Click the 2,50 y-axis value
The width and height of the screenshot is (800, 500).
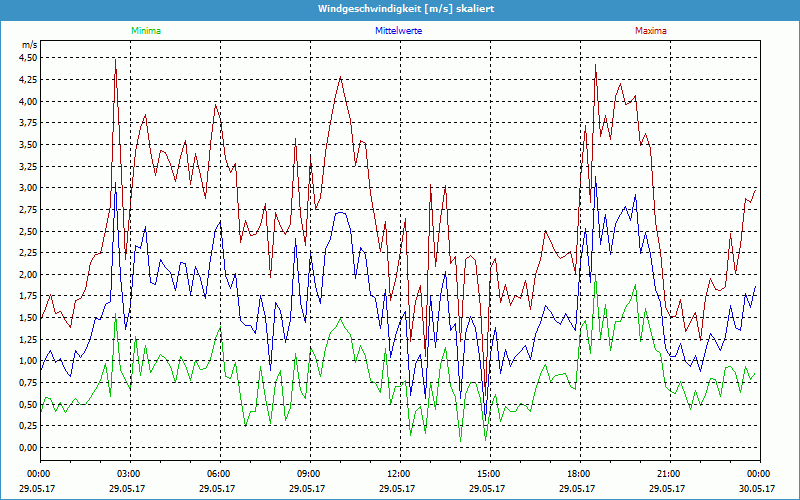[x=29, y=231]
